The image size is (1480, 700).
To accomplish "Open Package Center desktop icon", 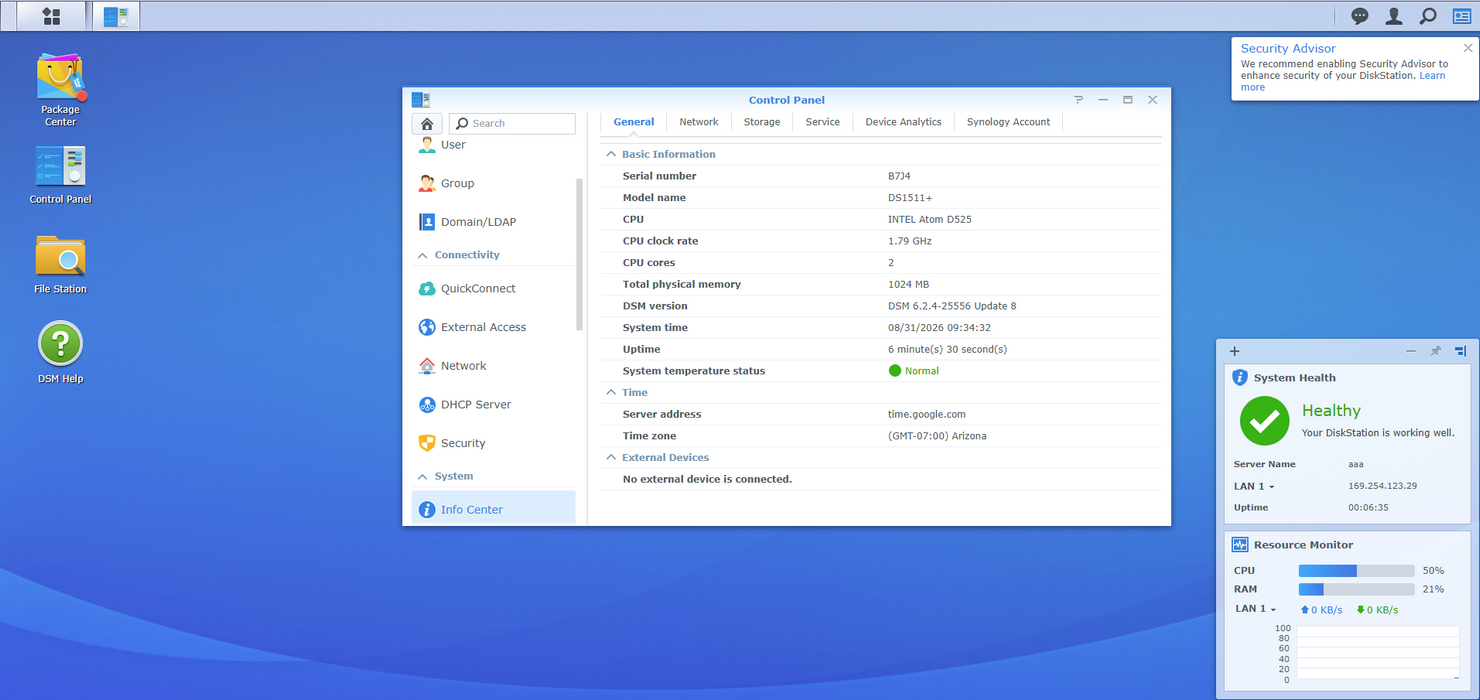I will (x=60, y=90).
